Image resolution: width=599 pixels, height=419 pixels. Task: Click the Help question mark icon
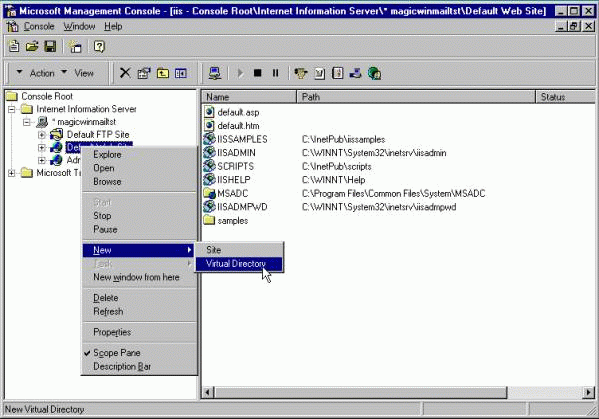(99, 47)
